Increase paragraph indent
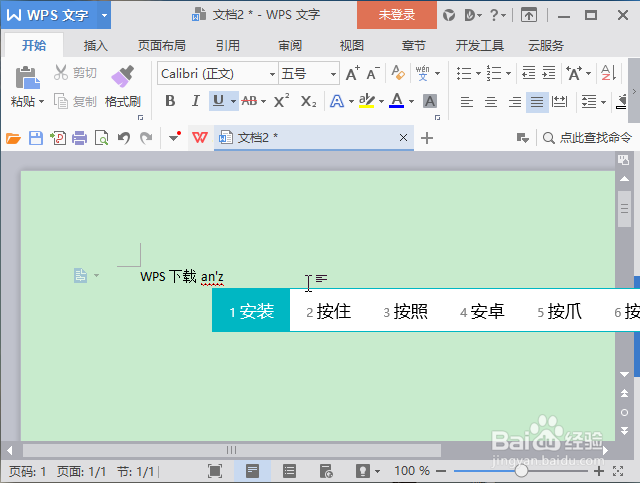The width and height of the screenshot is (640, 483). [x=549, y=73]
